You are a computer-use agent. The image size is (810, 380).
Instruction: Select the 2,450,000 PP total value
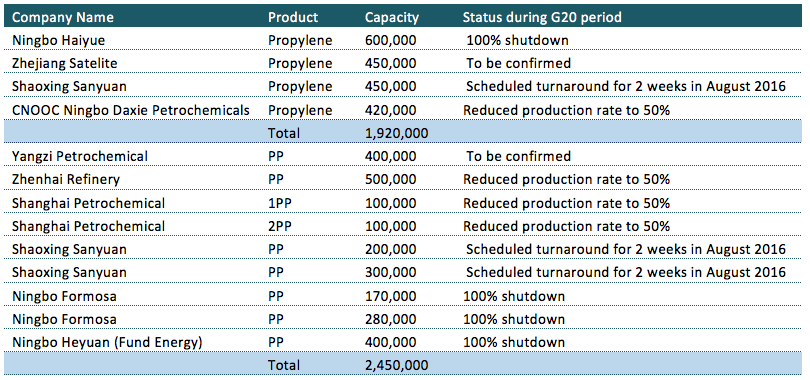pos(396,365)
